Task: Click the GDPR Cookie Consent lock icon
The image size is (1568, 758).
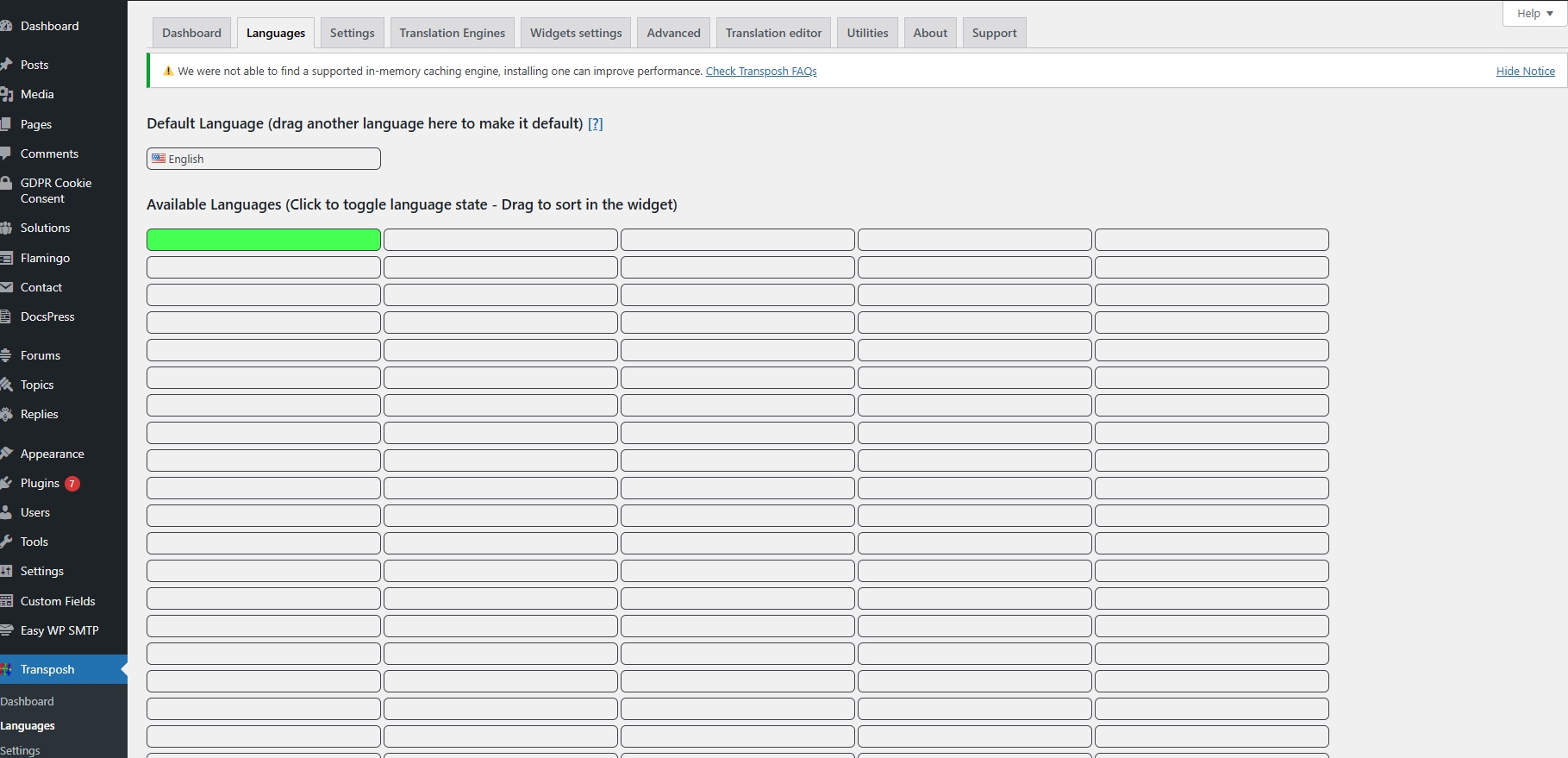Action: coord(7,184)
